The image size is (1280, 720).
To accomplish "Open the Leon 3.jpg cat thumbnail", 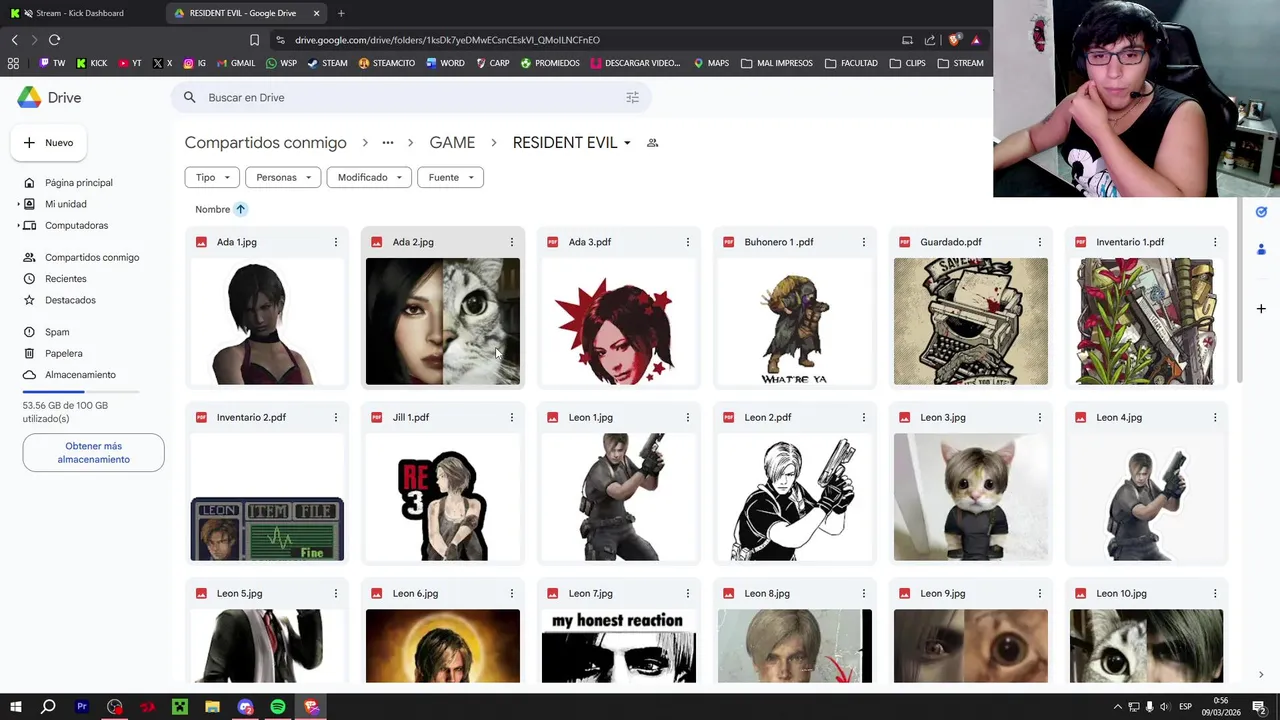I will pos(971,497).
